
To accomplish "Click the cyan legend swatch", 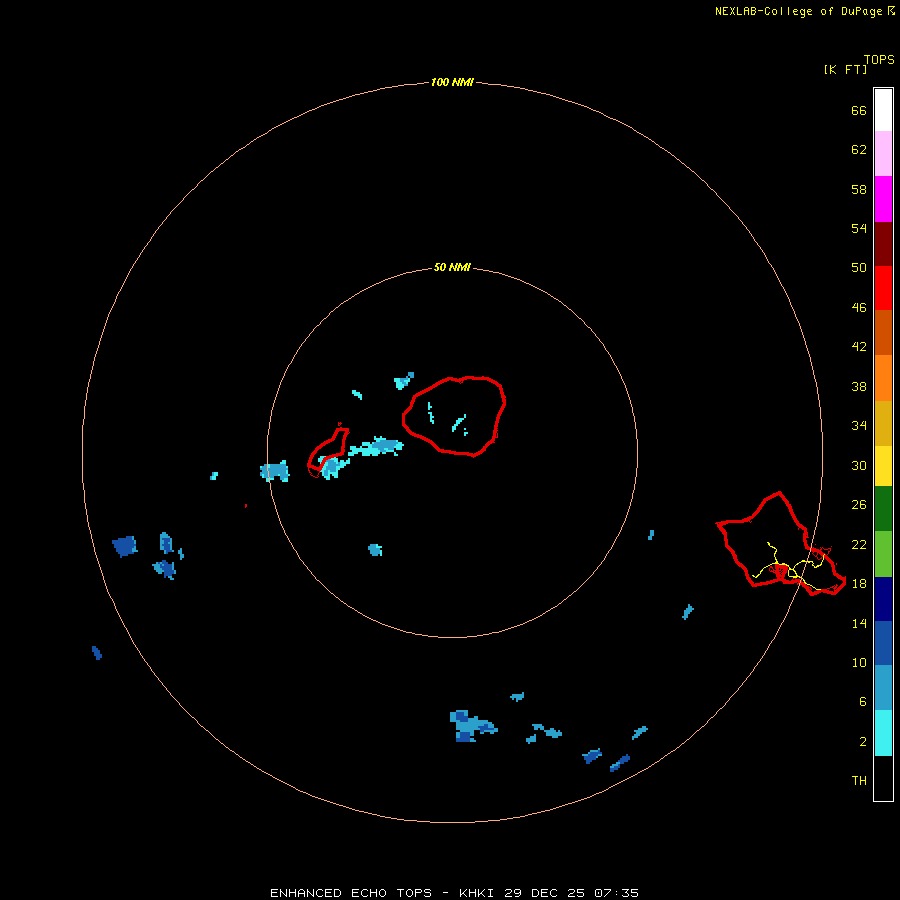I will point(883,733).
